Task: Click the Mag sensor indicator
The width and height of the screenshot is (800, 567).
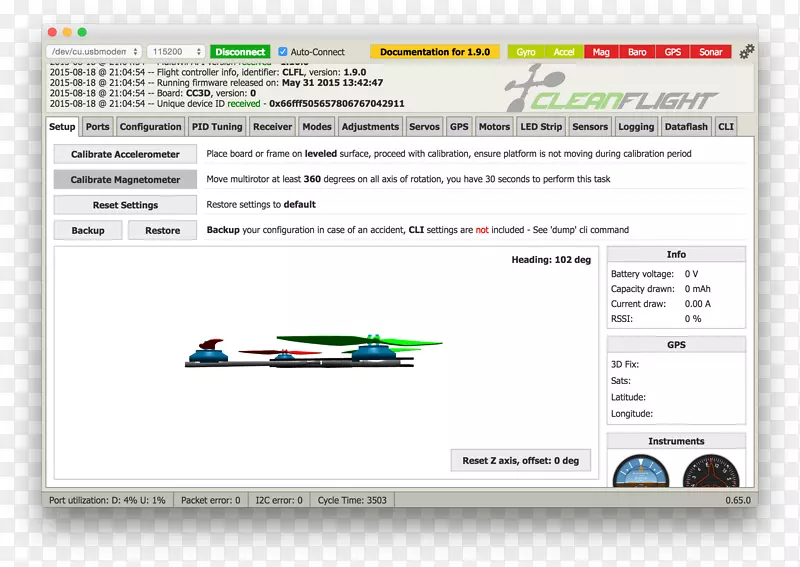Action: point(601,52)
